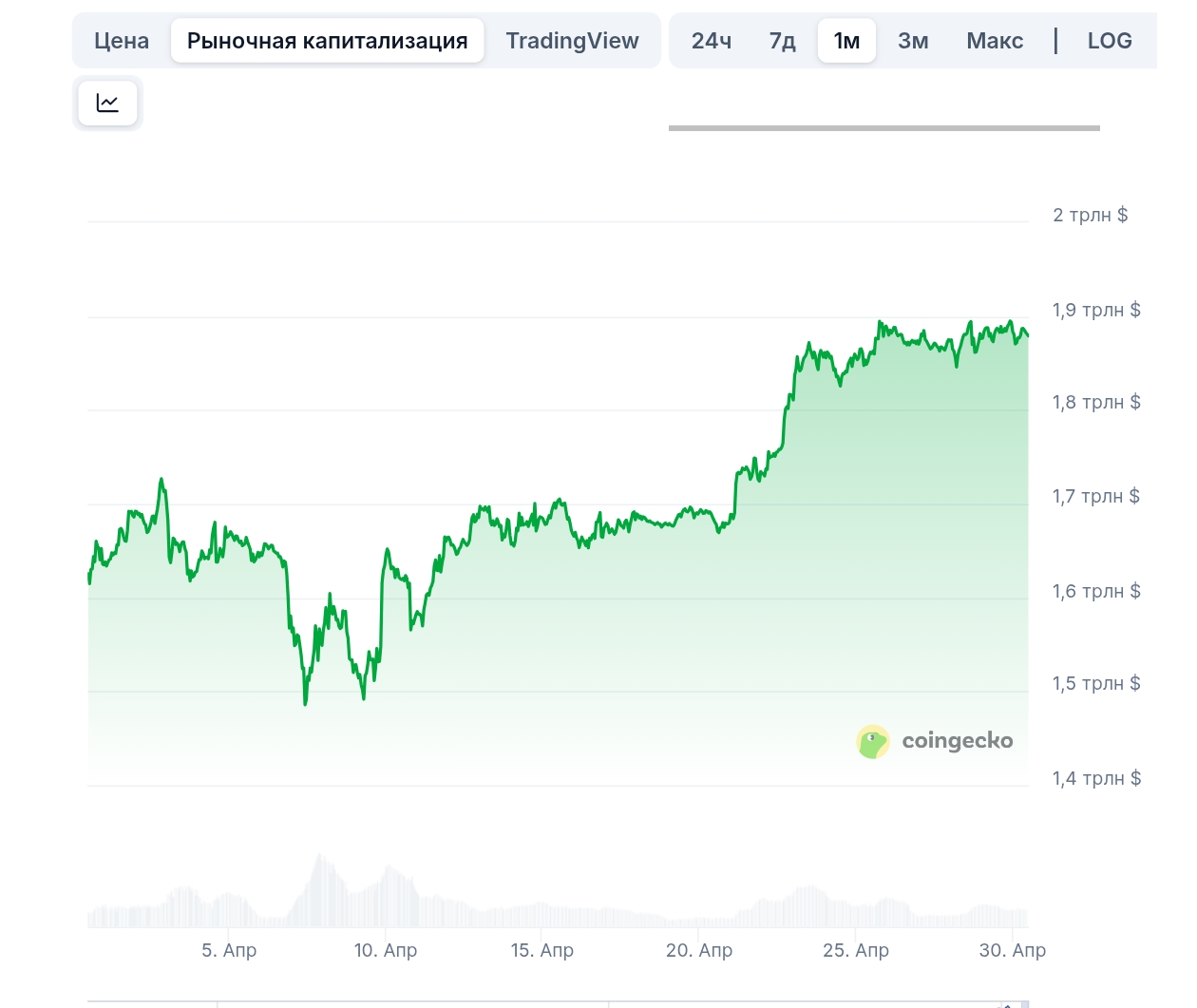Click the 1,9 трлн $ axis label
This screenshot has height=1008, width=1197.
(1096, 310)
